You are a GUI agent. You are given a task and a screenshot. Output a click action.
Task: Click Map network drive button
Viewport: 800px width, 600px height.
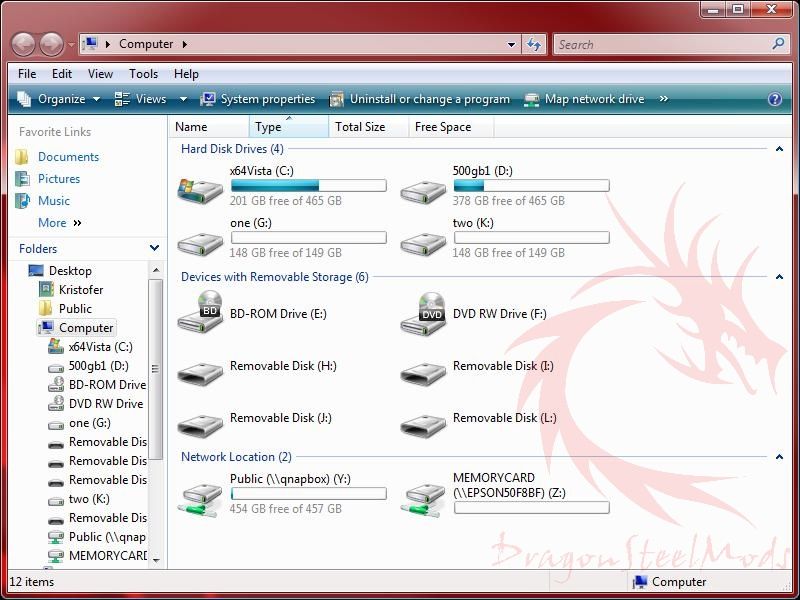[x=584, y=99]
